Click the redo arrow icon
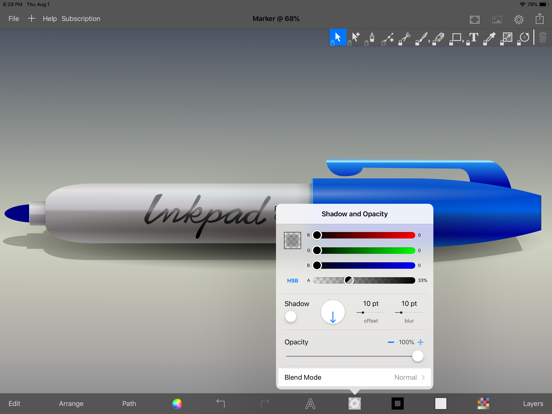The width and height of the screenshot is (552, 414). coord(265,403)
